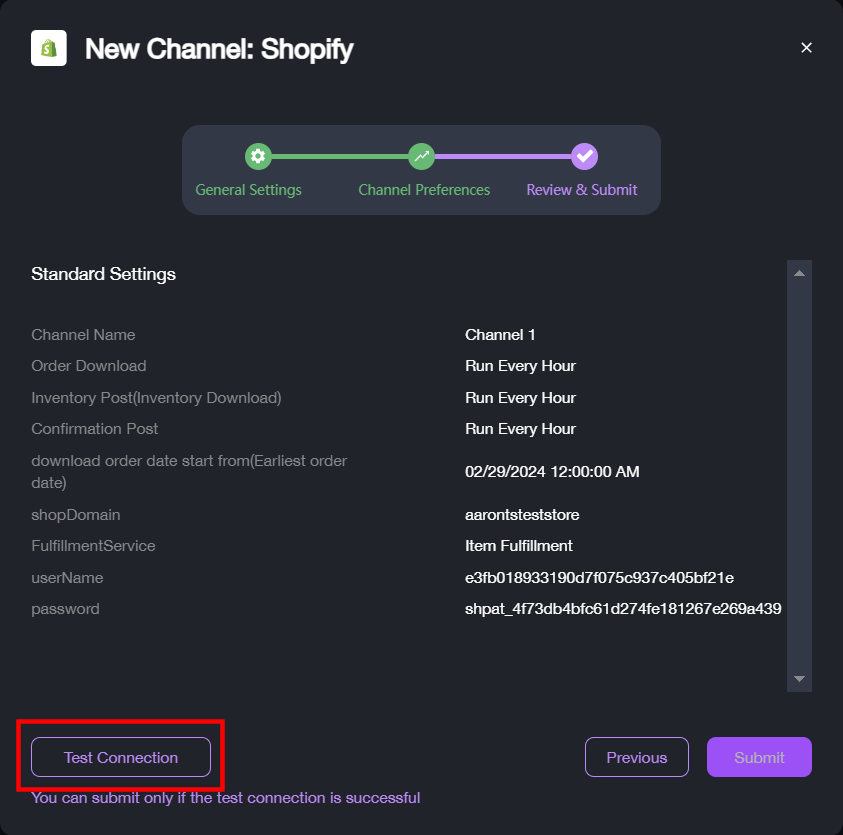Test the Shopify connection

[121, 757]
